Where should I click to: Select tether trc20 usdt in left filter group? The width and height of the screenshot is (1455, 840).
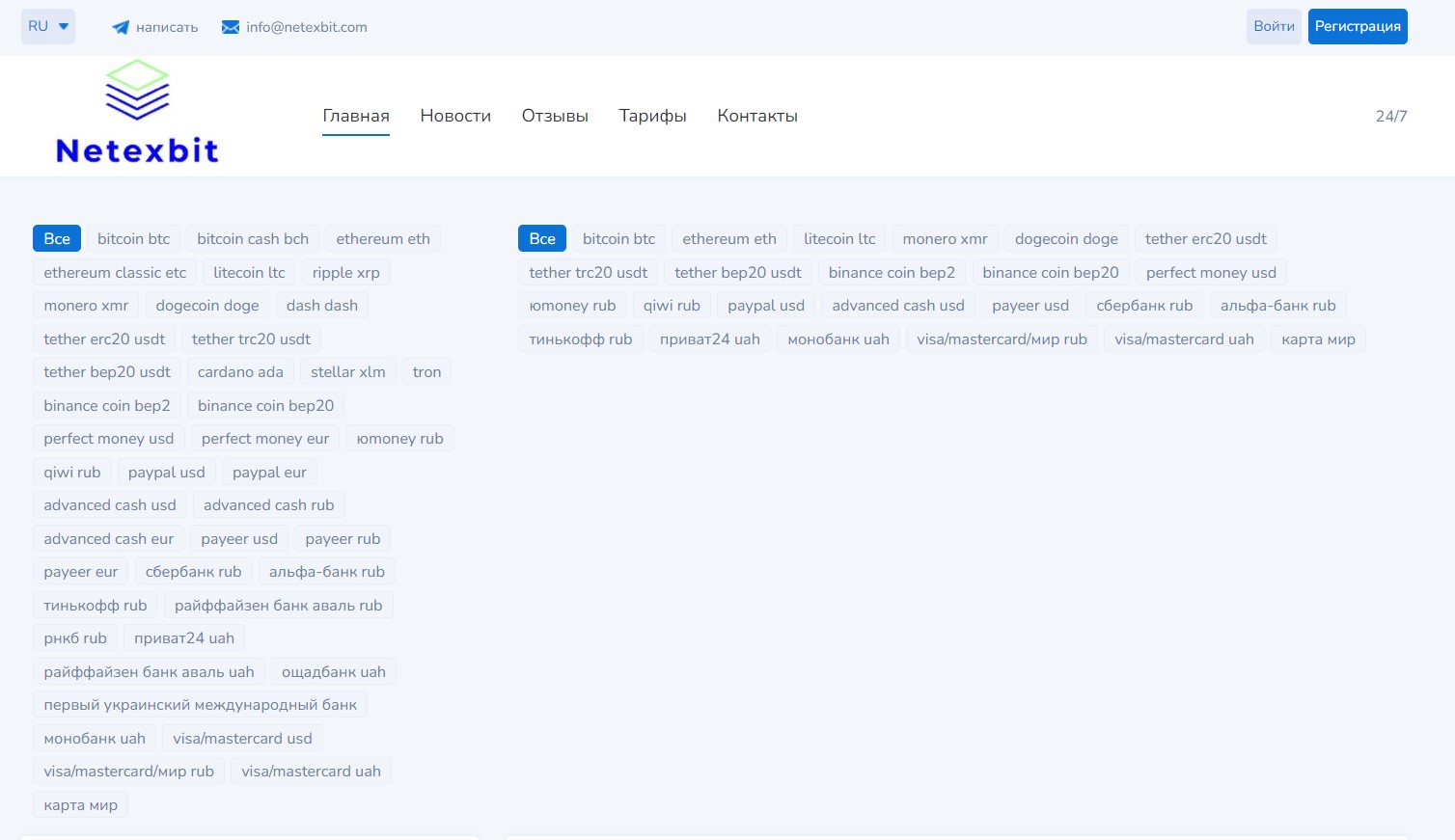pyautogui.click(x=251, y=339)
